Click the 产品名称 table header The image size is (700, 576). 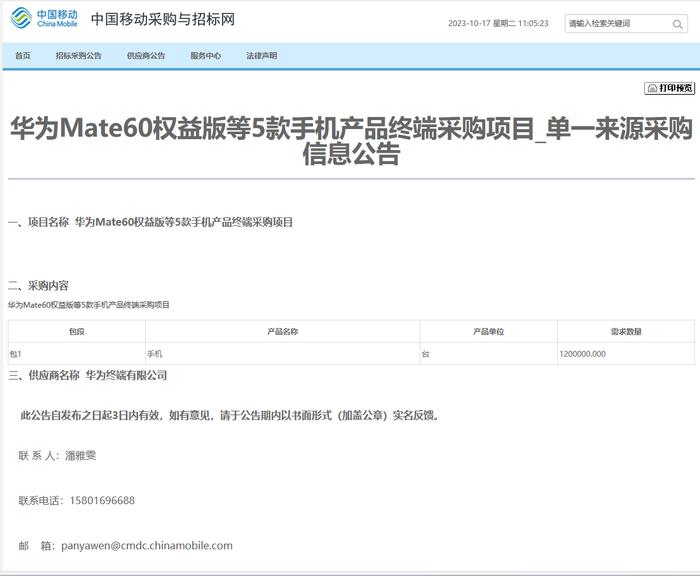tap(283, 331)
